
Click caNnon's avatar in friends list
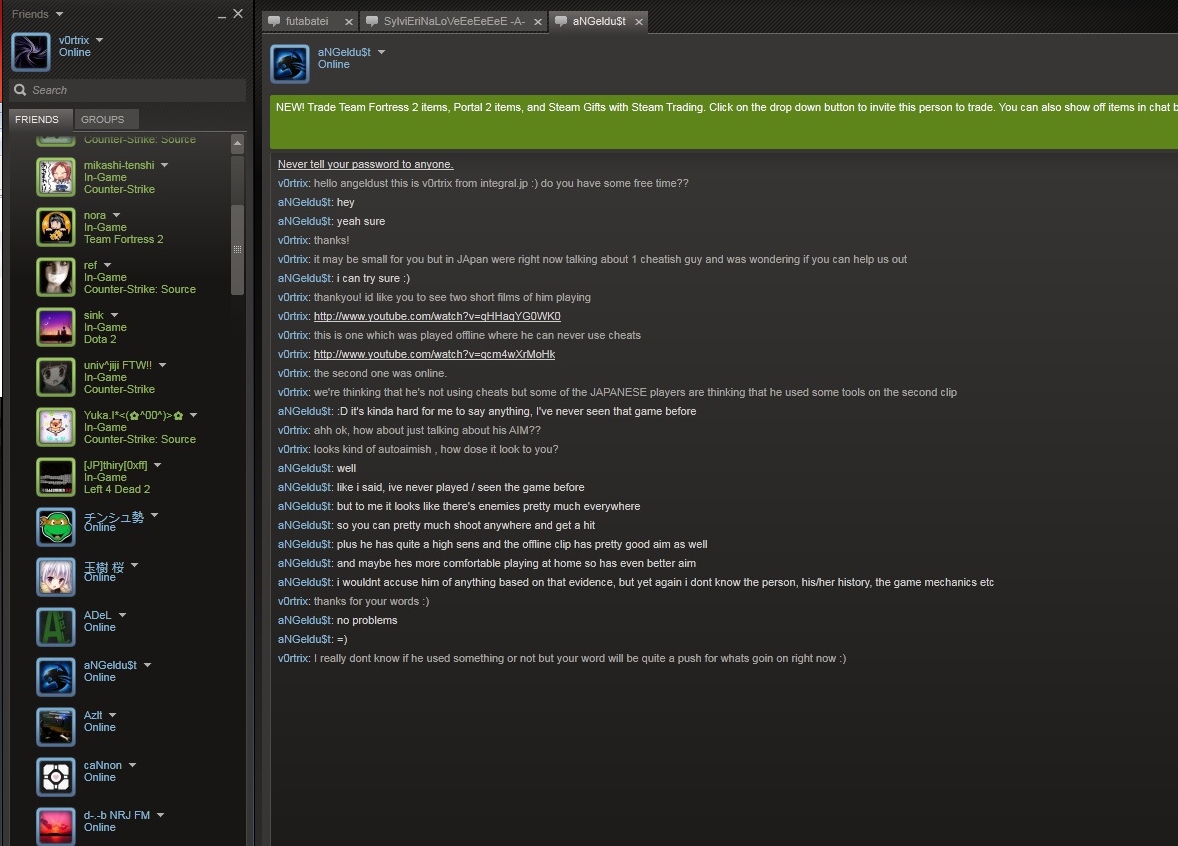click(56, 777)
